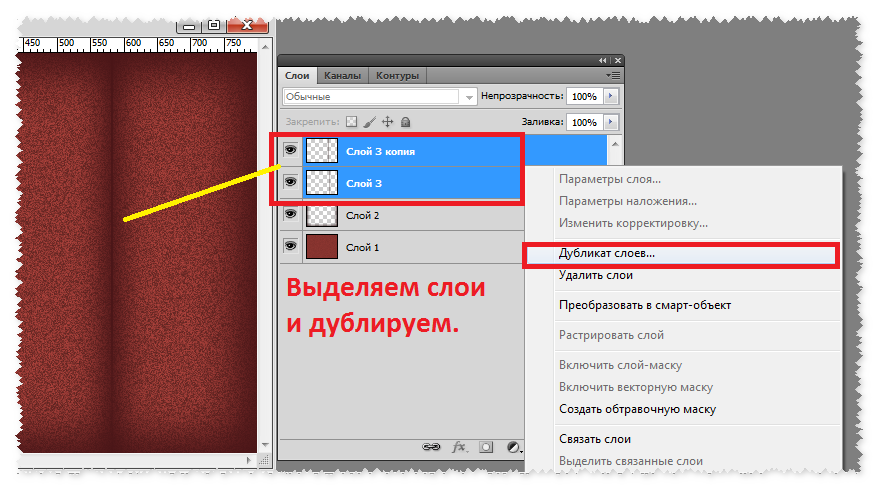Click layers list scrollbar up arrow
This screenshot has width=879, height=491.
615,144
